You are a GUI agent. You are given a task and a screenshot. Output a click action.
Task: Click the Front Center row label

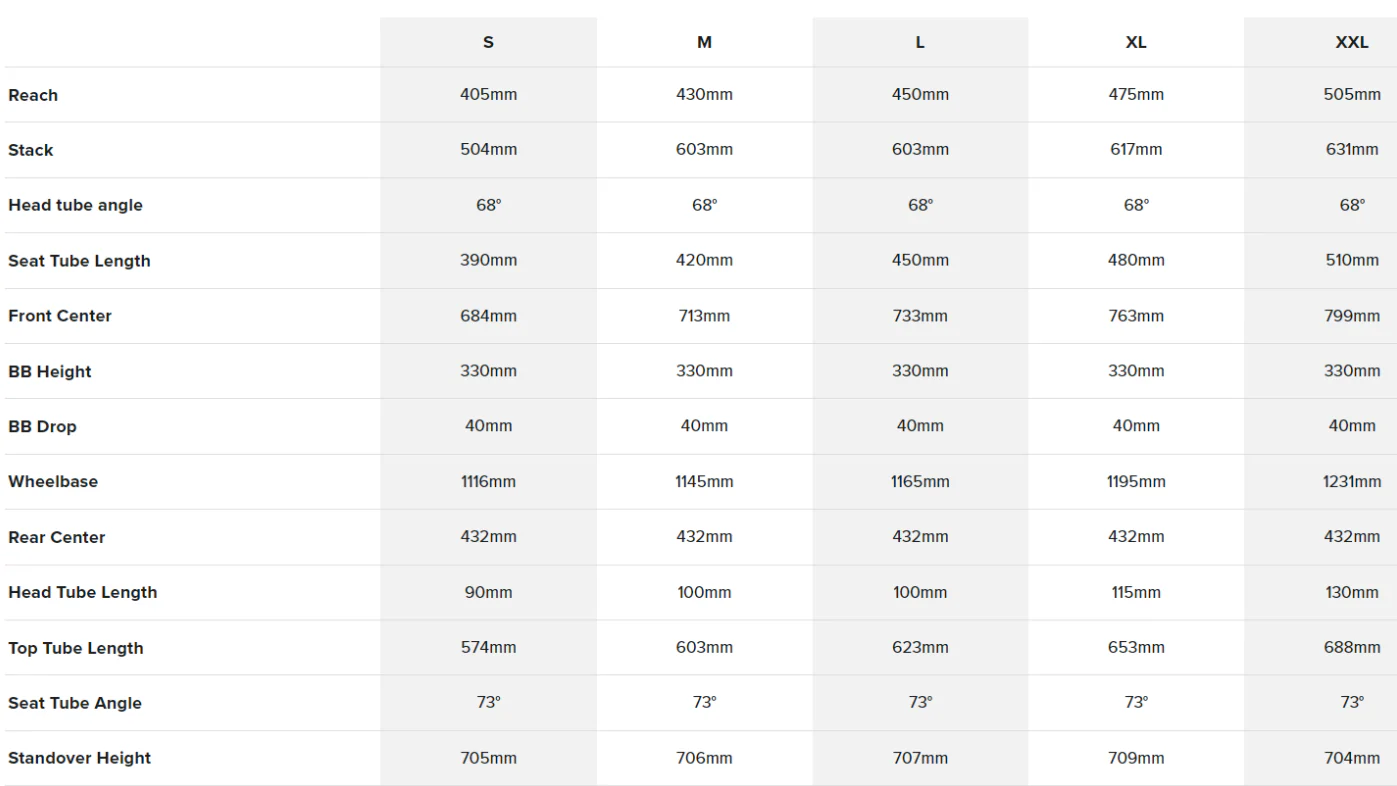click(x=60, y=316)
